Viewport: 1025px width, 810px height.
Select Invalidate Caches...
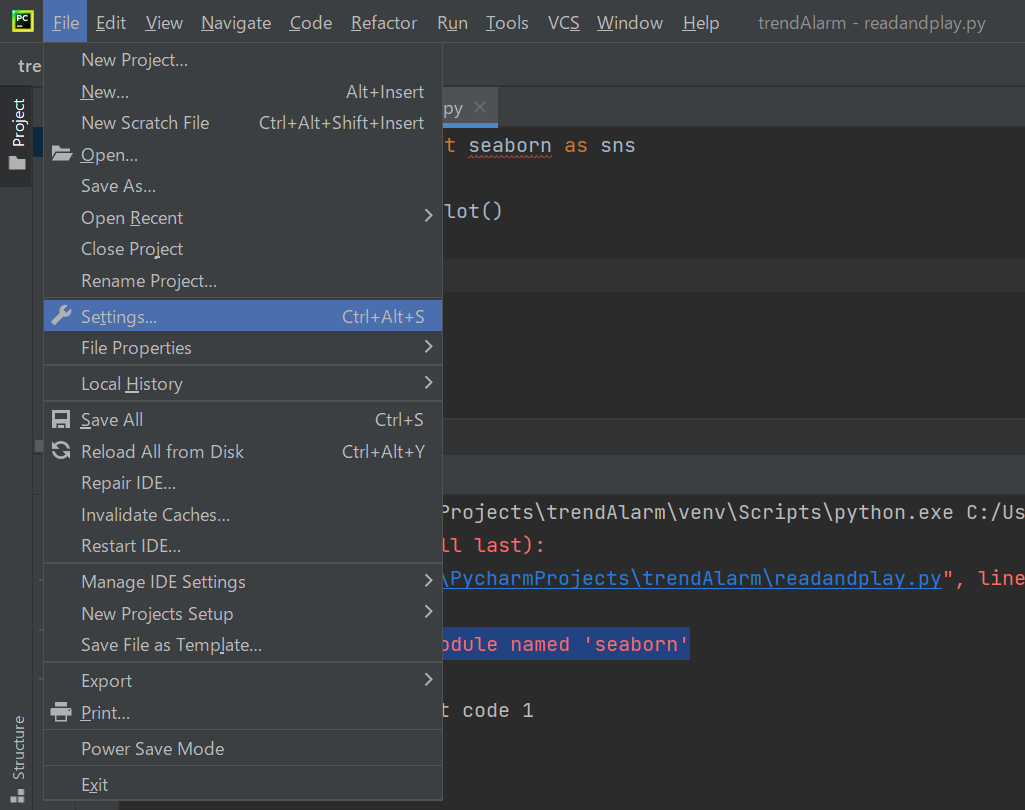[243, 515]
